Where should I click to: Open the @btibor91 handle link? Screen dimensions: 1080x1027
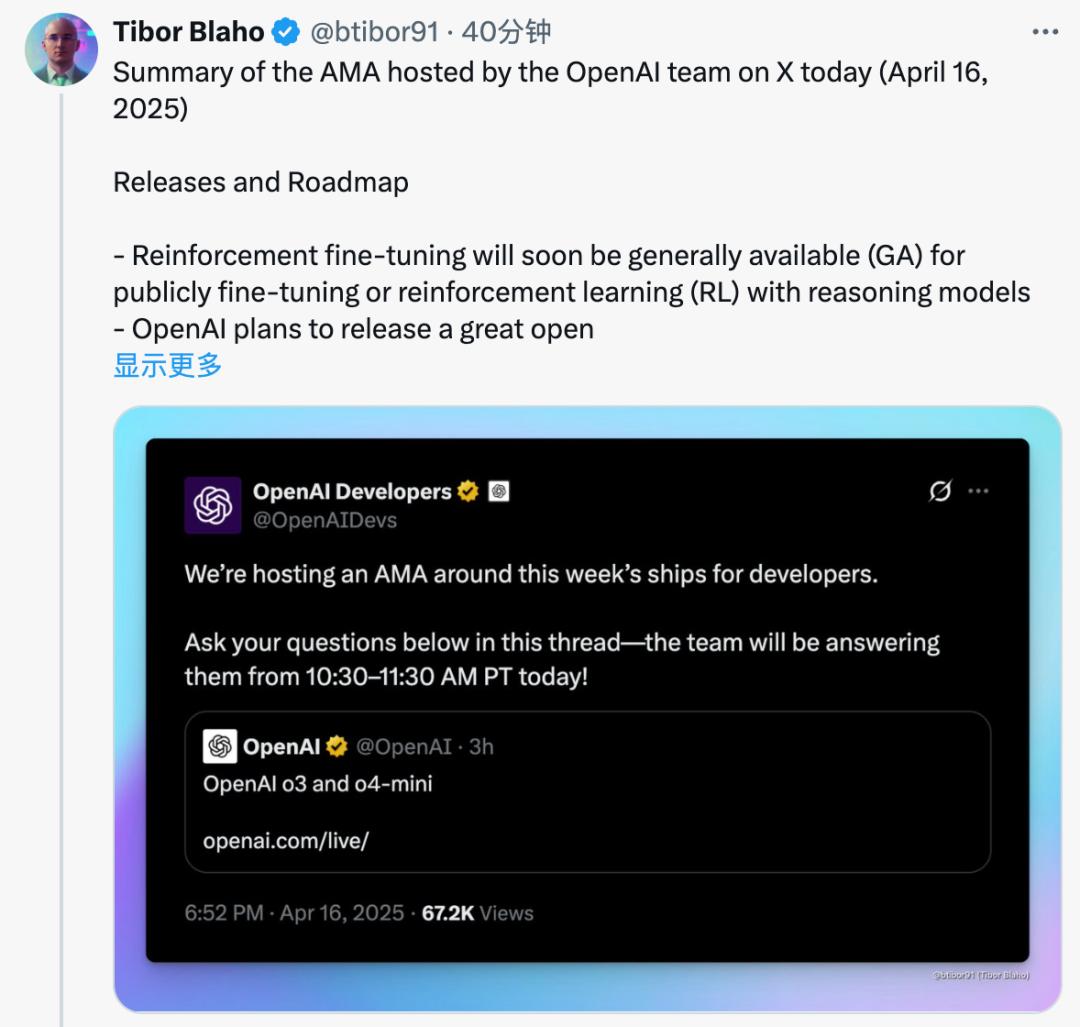(374, 32)
